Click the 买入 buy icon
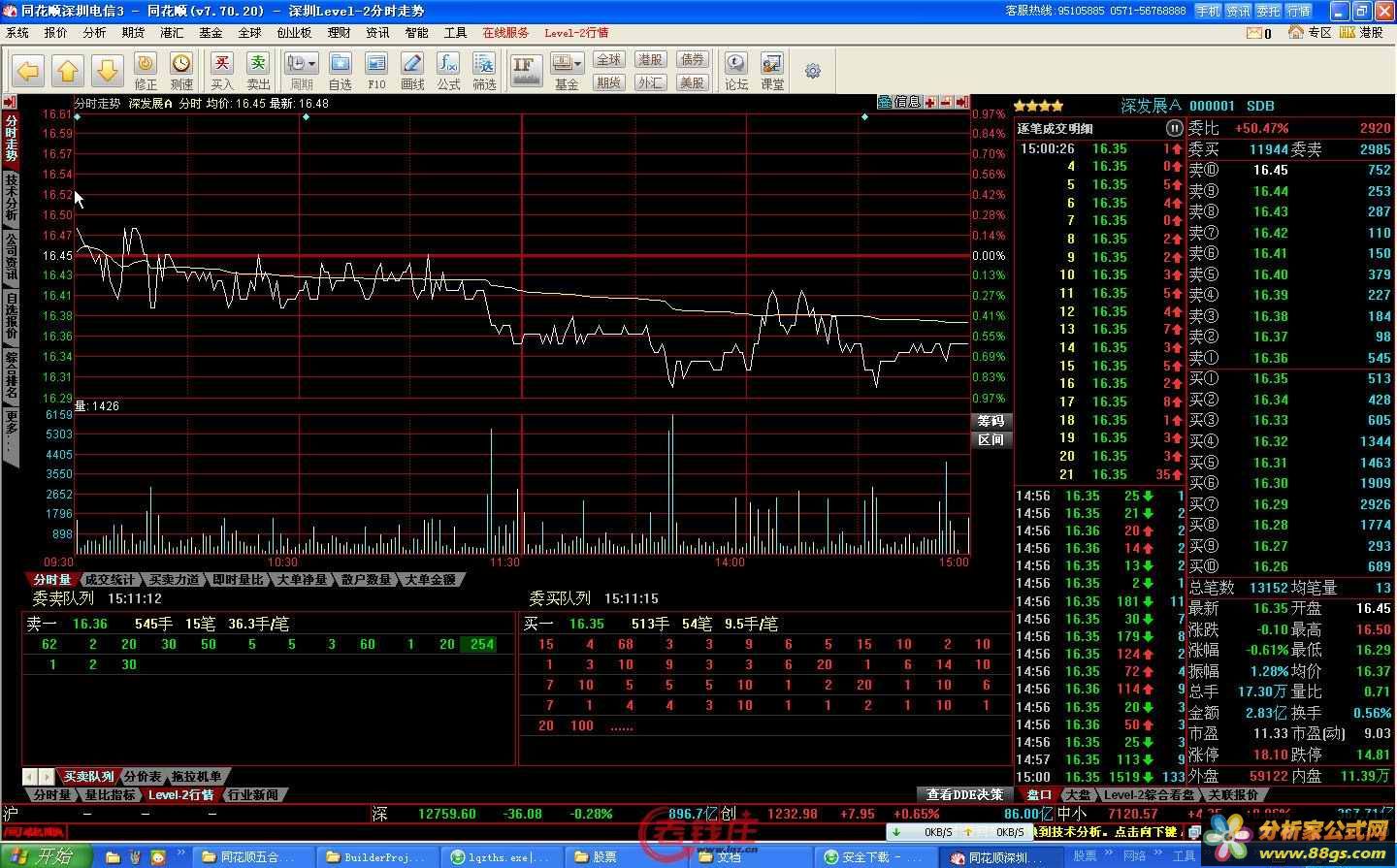Screen dimensions: 1397x868 coord(222,71)
